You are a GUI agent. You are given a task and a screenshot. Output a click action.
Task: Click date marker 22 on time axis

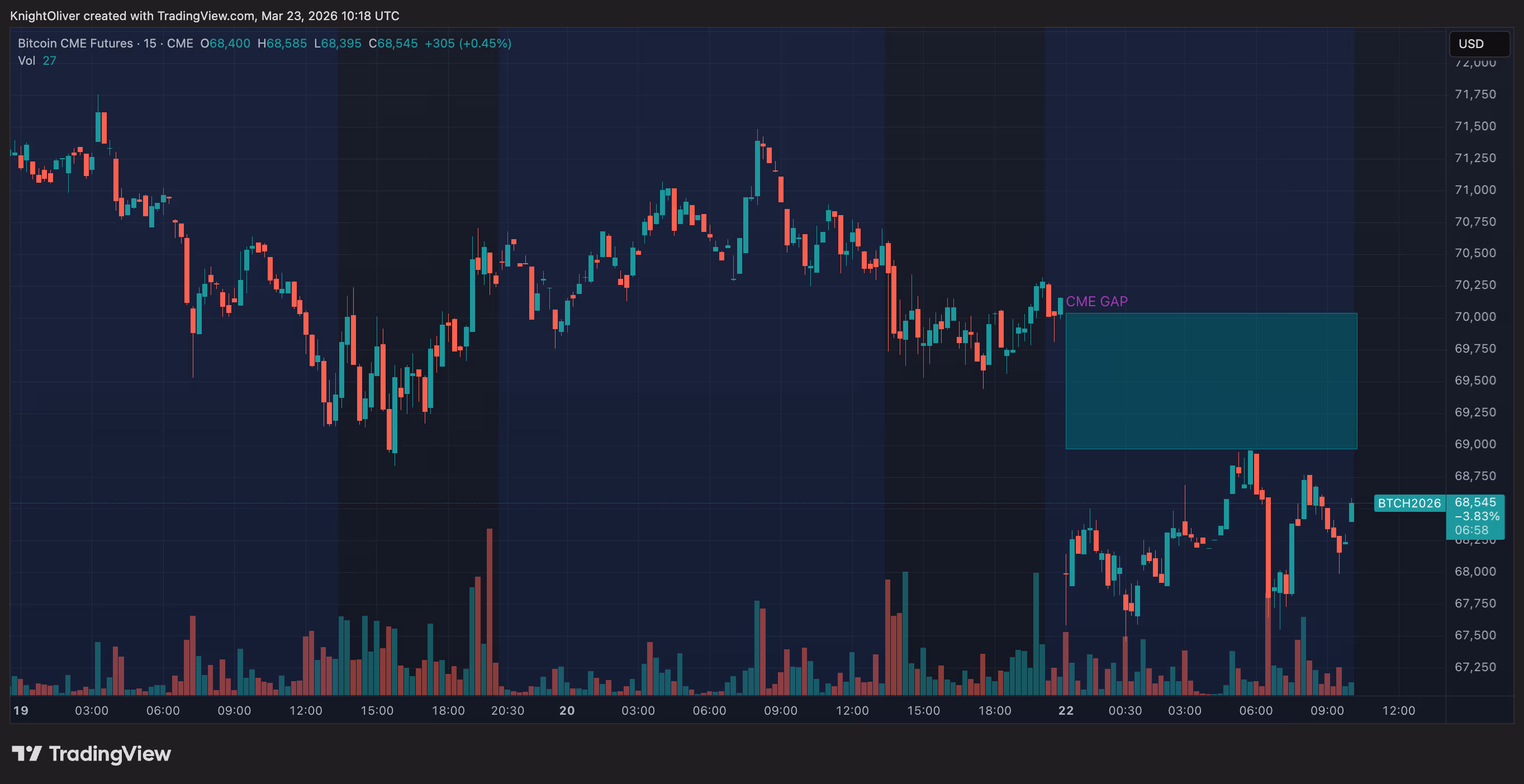[x=1066, y=710]
